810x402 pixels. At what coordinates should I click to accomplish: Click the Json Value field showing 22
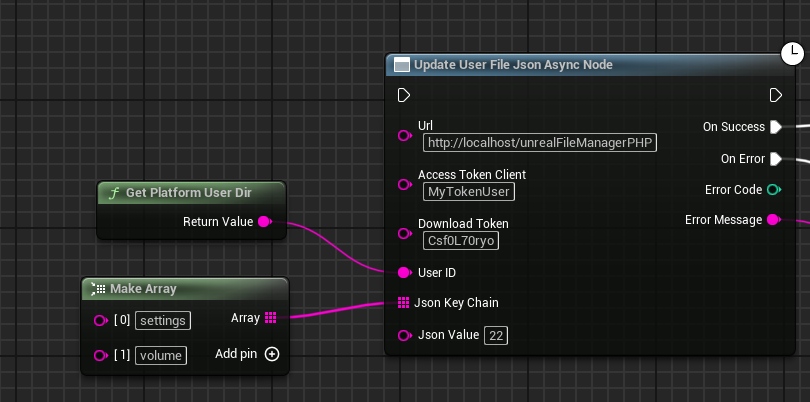click(x=496, y=336)
